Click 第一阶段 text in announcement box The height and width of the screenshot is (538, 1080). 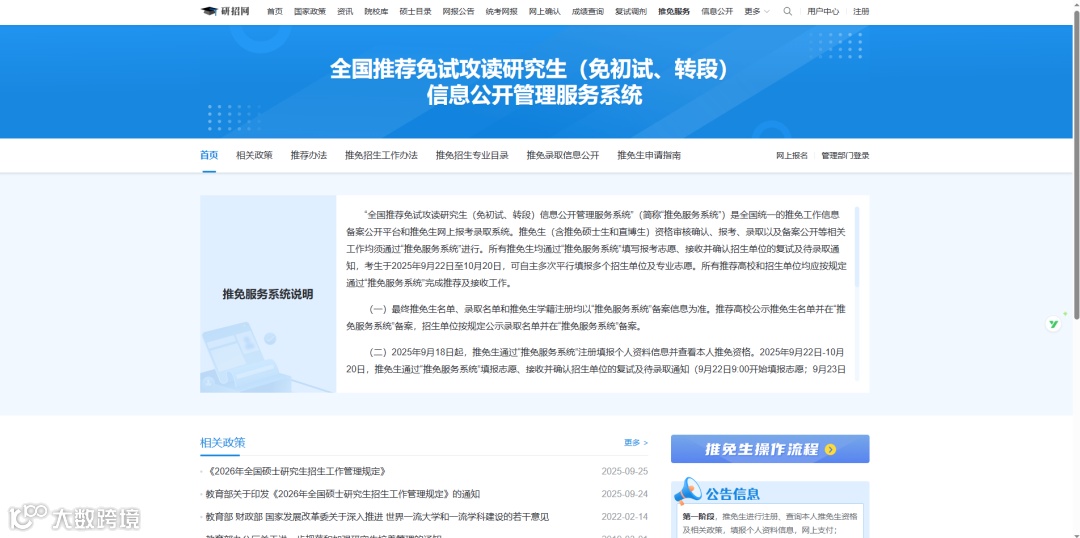[x=698, y=516]
